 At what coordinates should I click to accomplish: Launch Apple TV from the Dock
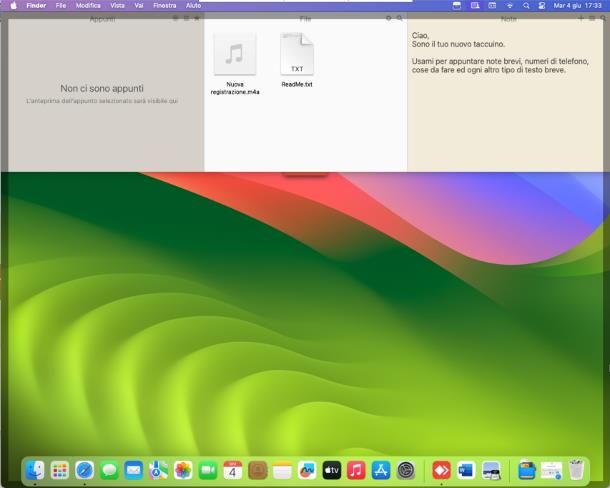point(331,470)
